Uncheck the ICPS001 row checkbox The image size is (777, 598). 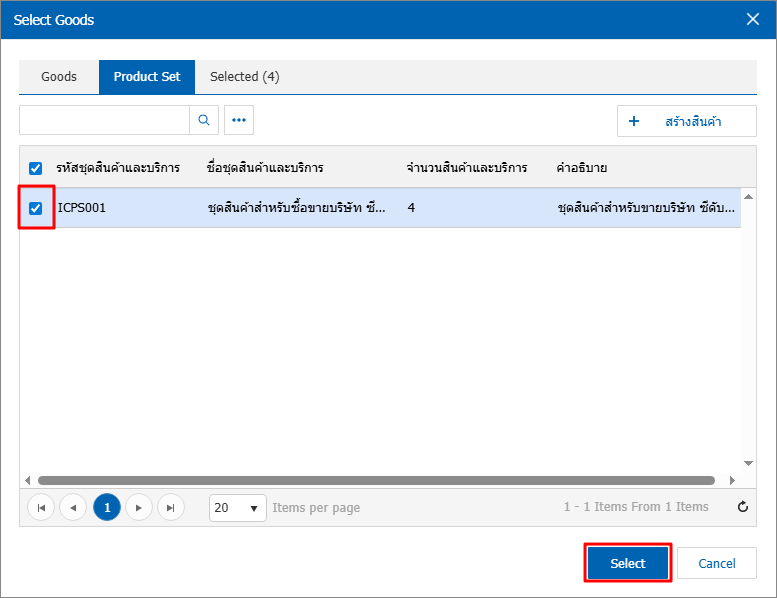(36, 208)
